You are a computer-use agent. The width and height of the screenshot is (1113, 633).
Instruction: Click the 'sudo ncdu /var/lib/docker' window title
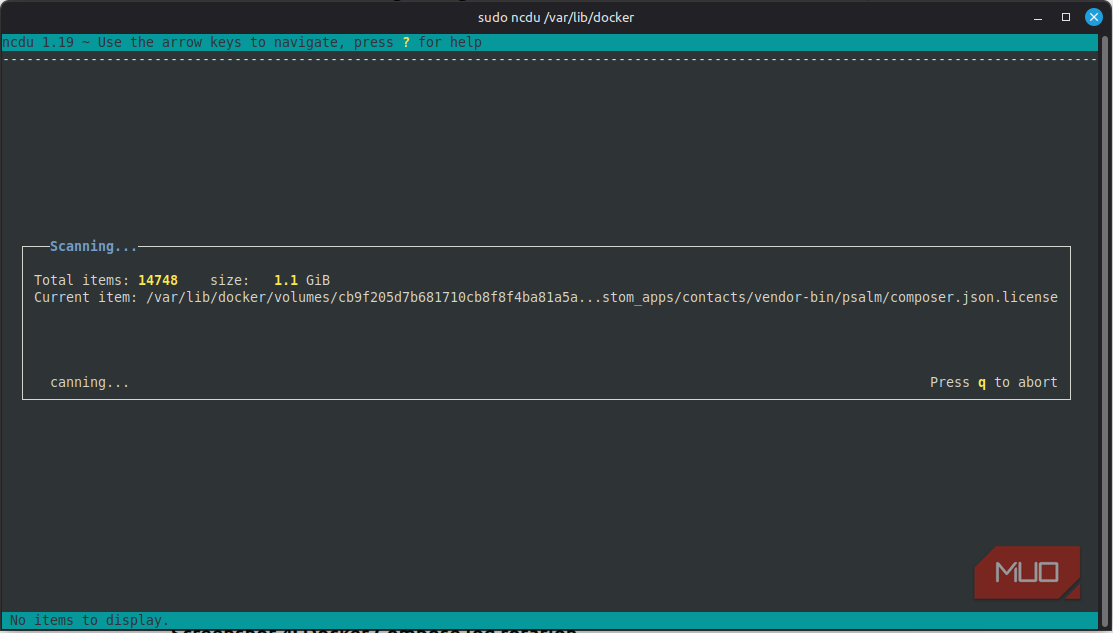[556, 17]
